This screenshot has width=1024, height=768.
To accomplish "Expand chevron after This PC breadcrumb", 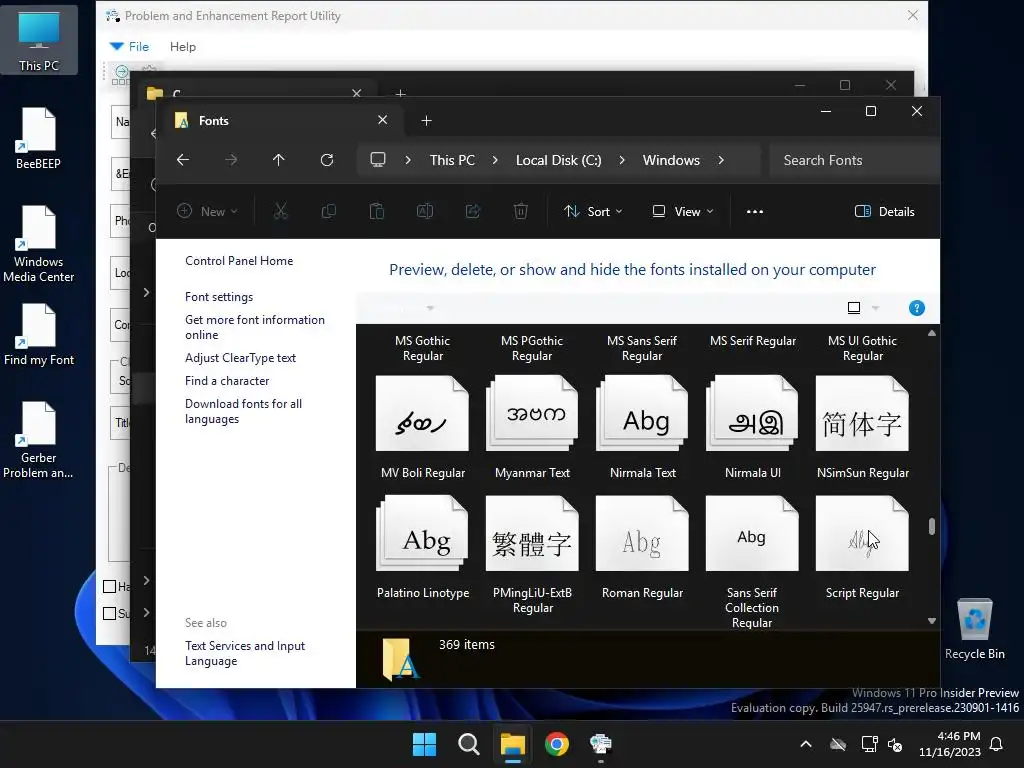I will point(495,160).
